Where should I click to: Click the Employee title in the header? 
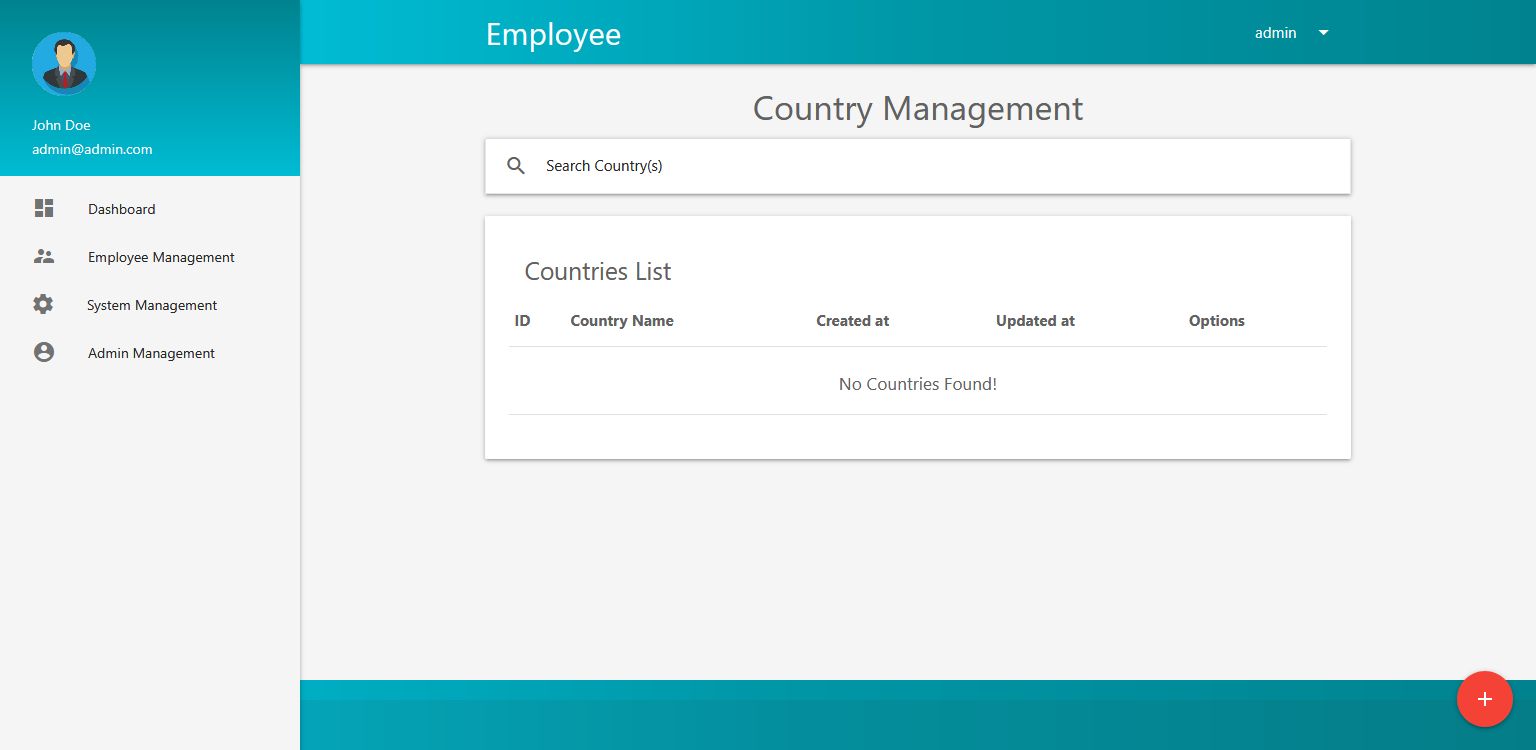click(553, 35)
